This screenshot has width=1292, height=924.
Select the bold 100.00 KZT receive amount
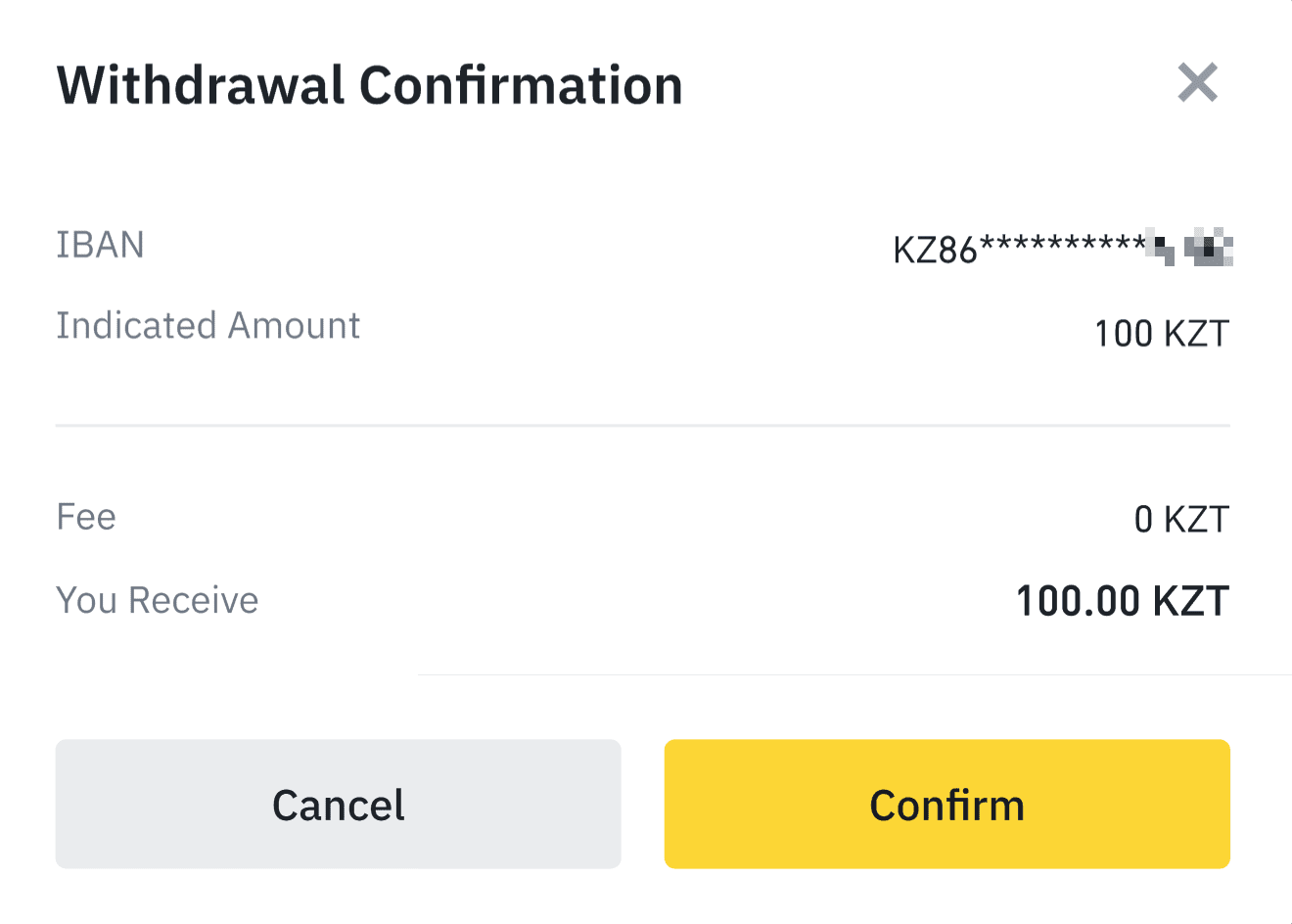[1122, 601]
